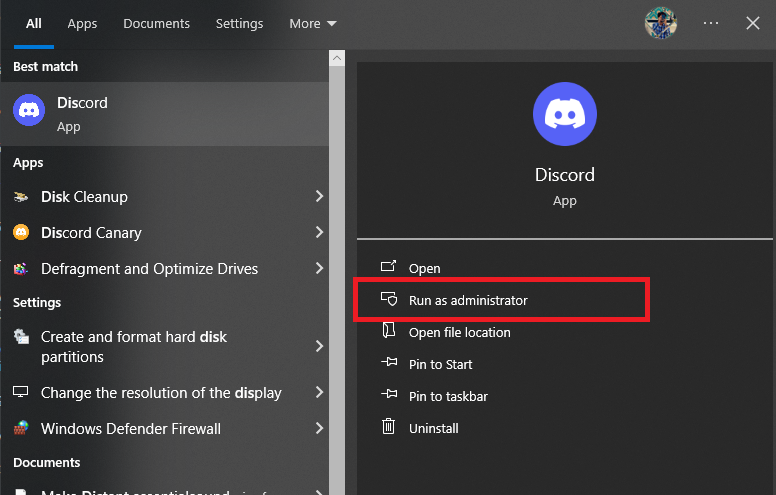Switch to the Apps tab
Image resolution: width=776 pixels, height=495 pixels.
(x=82, y=23)
